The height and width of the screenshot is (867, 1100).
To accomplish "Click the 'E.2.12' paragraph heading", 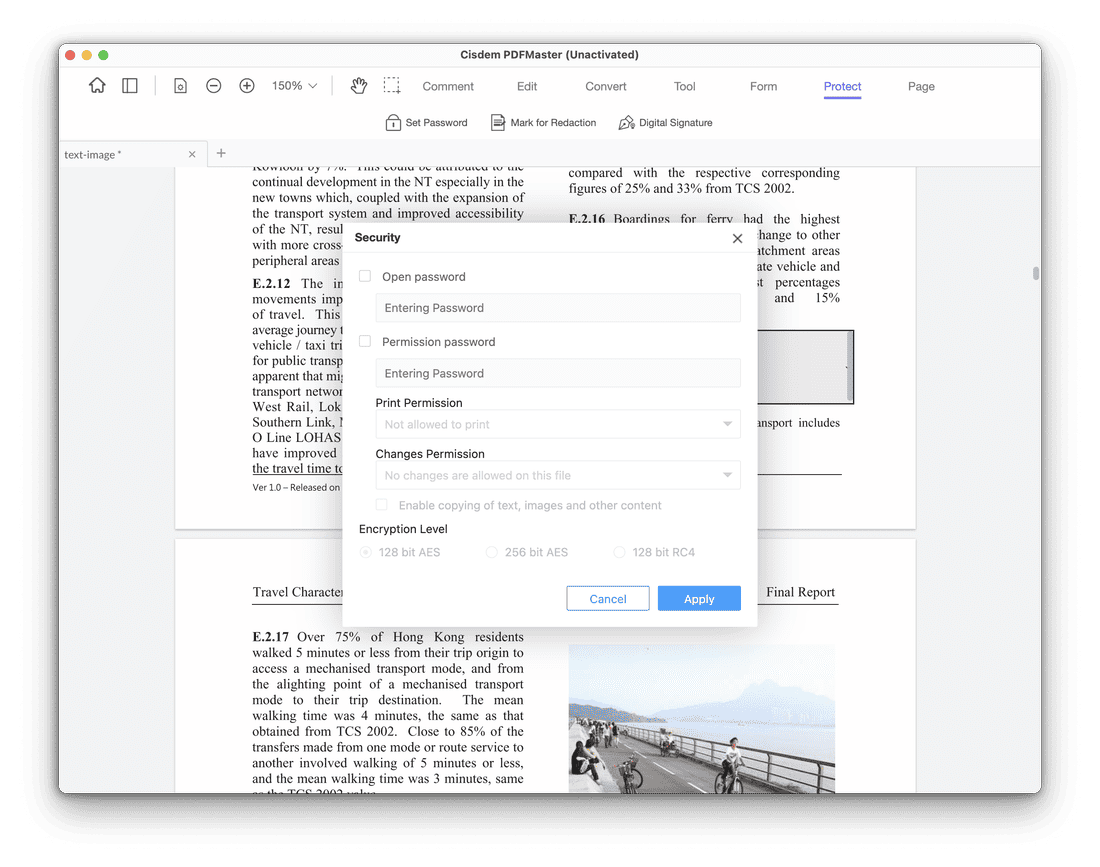I will click(271, 283).
